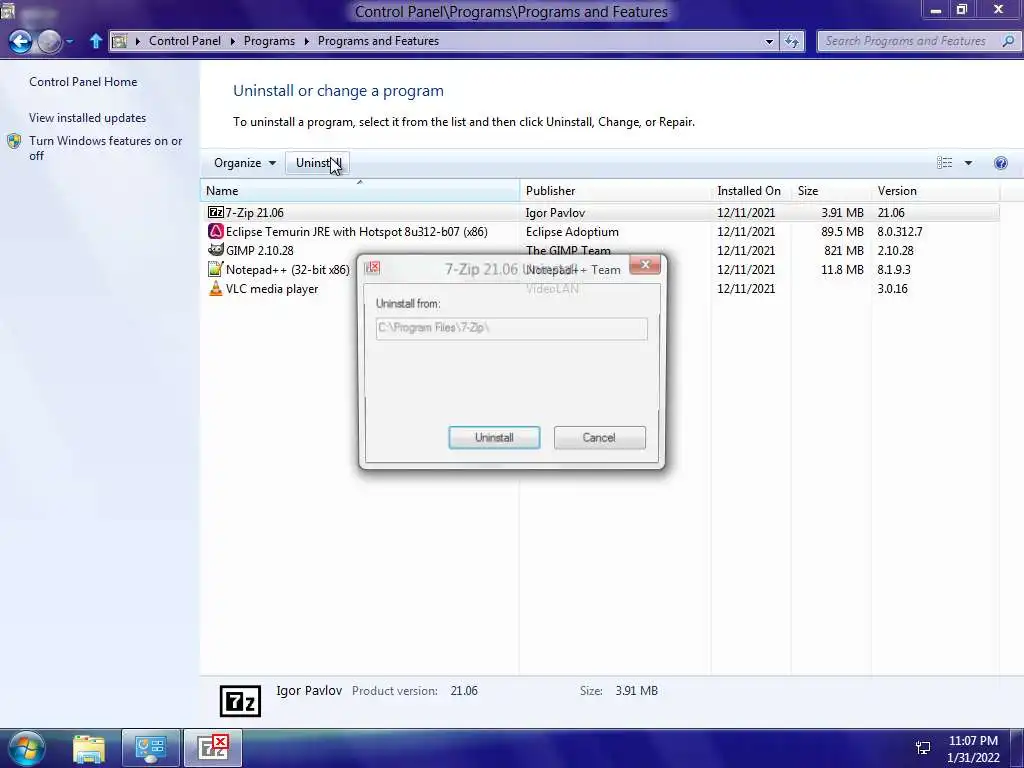This screenshot has width=1024, height=768.
Task: Close the 7-Zip uninstall dialog
Action: click(645, 264)
